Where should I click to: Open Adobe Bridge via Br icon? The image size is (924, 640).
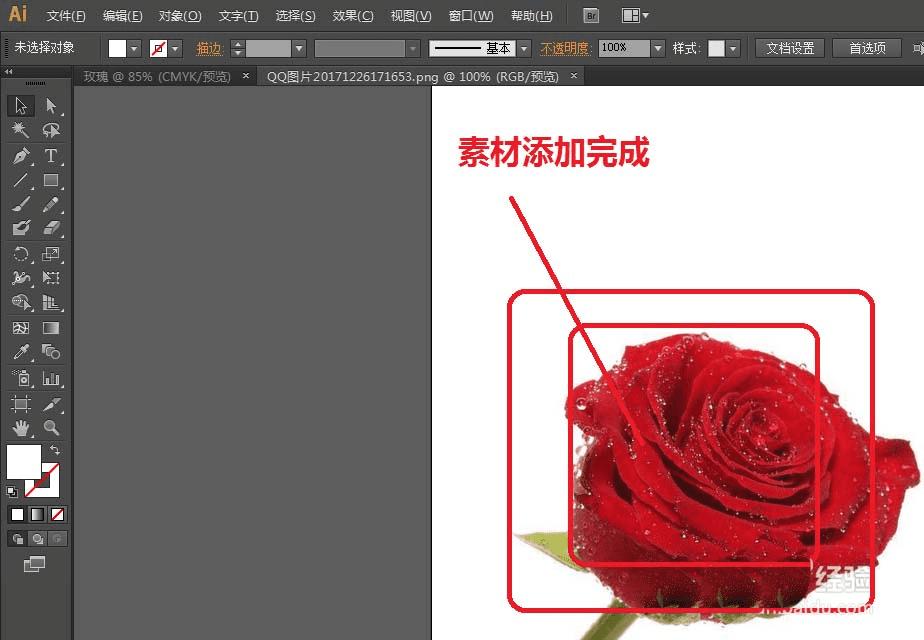[590, 15]
